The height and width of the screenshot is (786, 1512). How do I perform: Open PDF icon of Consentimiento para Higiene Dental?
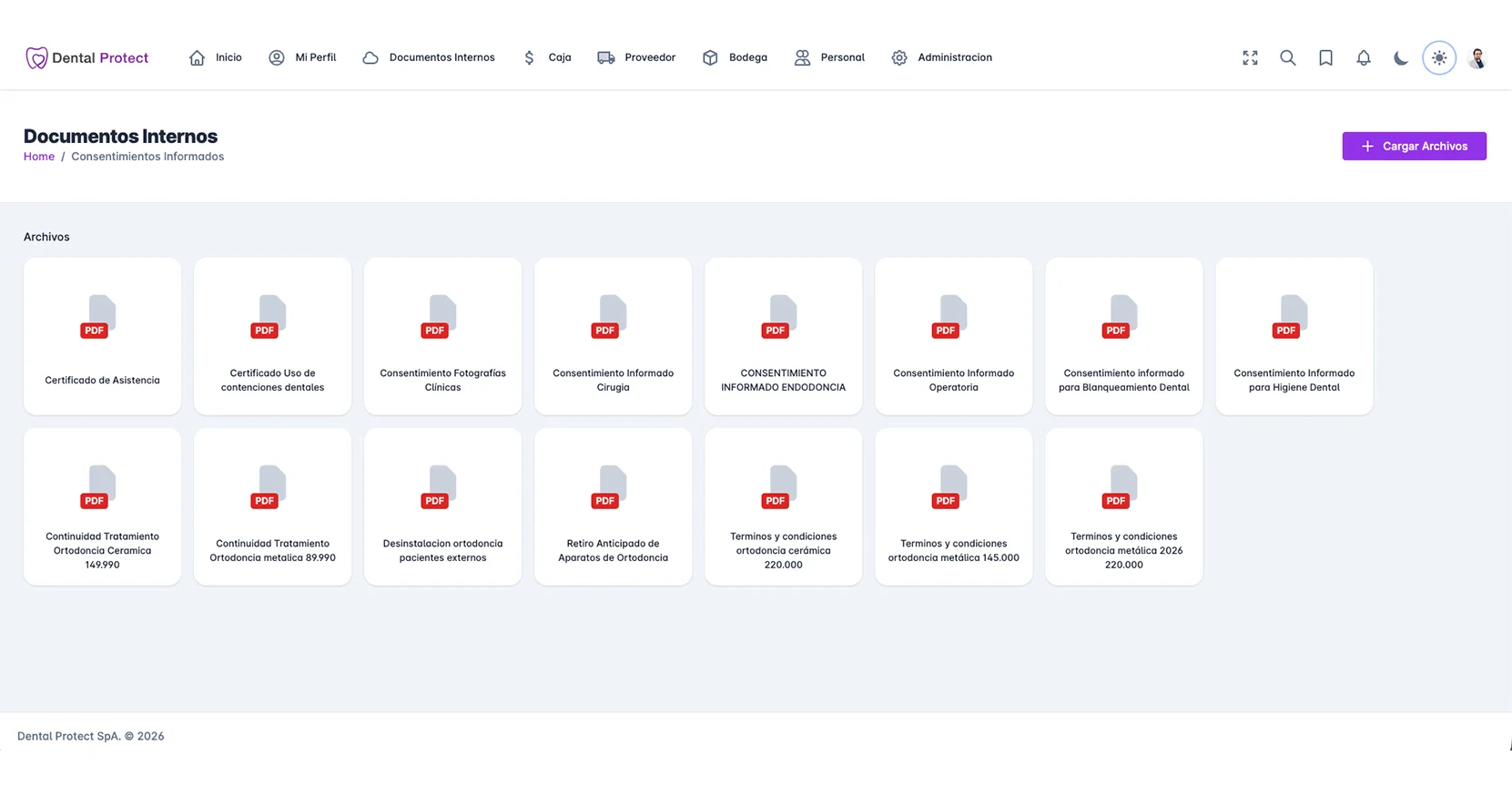pyautogui.click(x=1290, y=317)
